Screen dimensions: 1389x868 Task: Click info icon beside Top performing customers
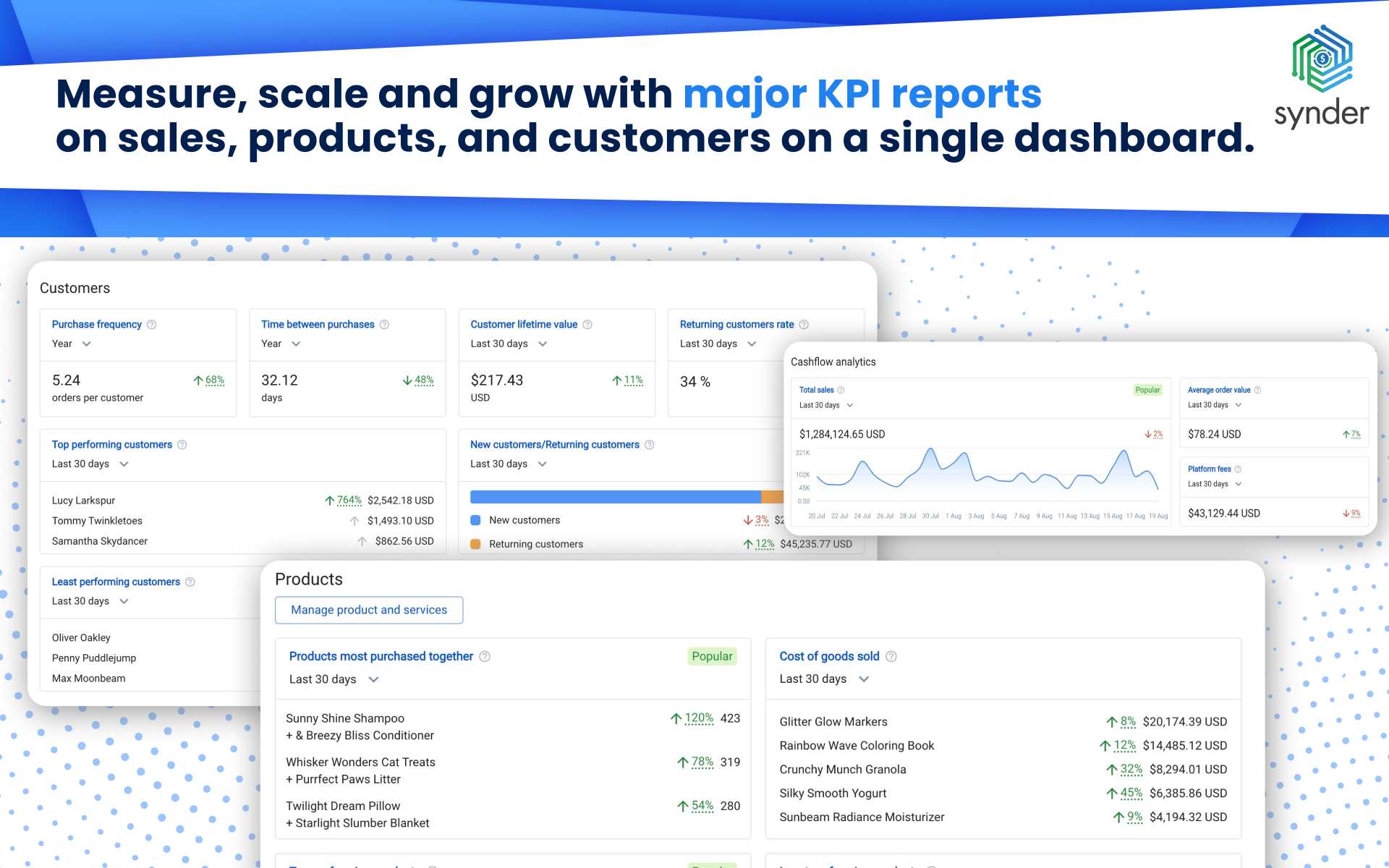[x=182, y=445]
